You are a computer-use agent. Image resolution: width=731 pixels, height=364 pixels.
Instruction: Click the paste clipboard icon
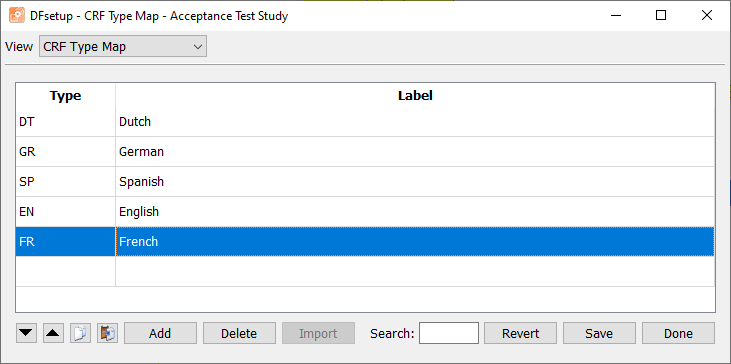[x=108, y=333]
